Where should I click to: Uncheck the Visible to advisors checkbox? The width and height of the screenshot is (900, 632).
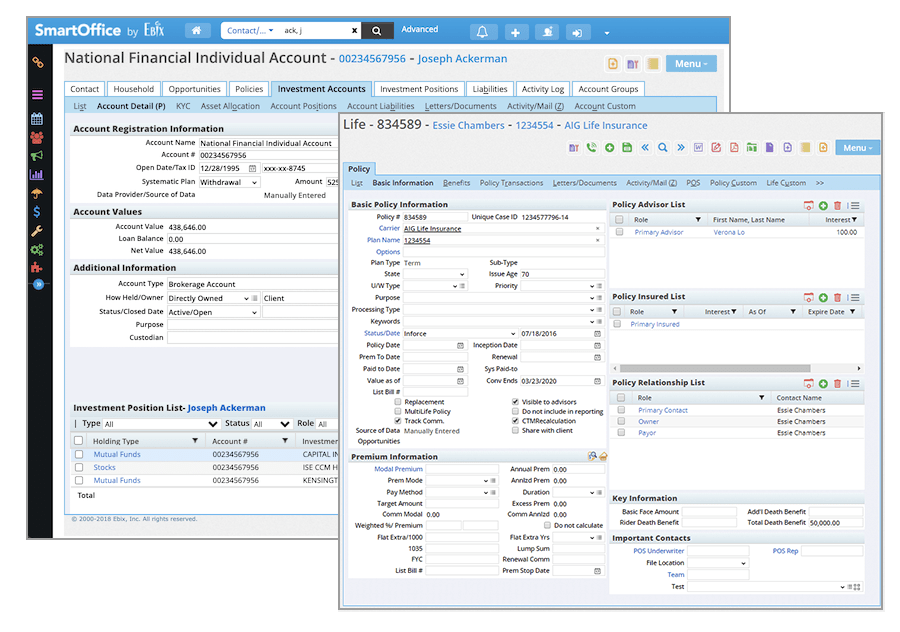point(515,402)
